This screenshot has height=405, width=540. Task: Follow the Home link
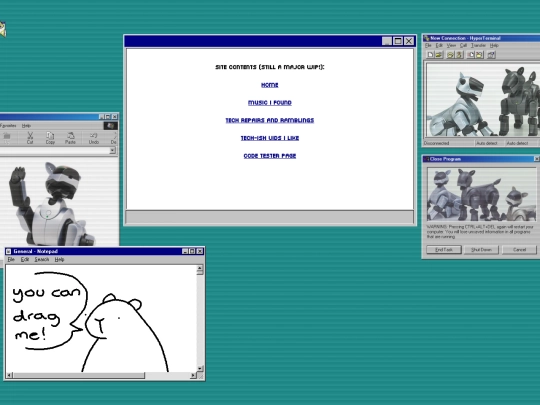click(x=270, y=85)
